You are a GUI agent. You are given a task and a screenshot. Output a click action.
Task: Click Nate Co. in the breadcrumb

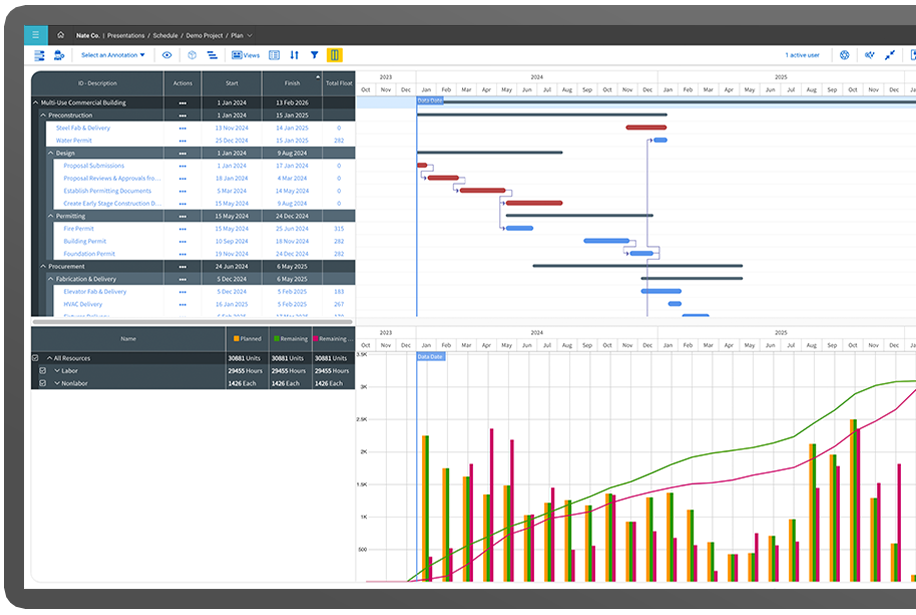pos(88,36)
